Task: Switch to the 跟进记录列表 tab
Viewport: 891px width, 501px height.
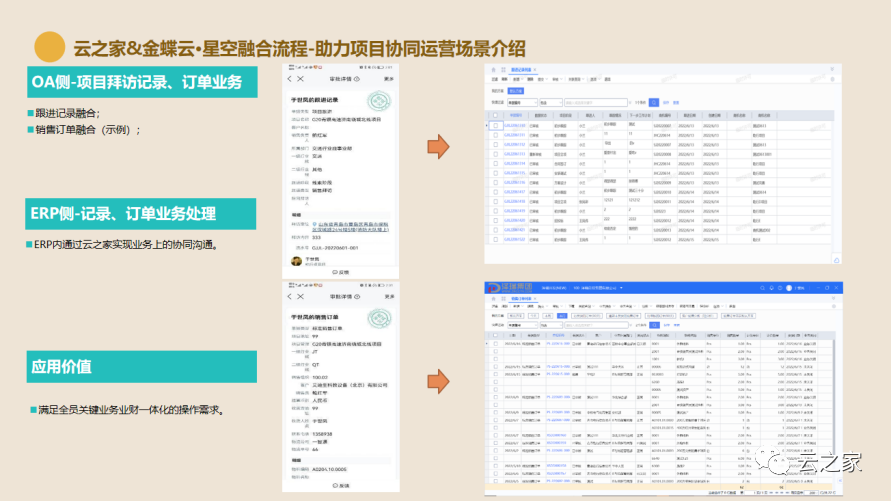Action: pyautogui.click(x=521, y=70)
